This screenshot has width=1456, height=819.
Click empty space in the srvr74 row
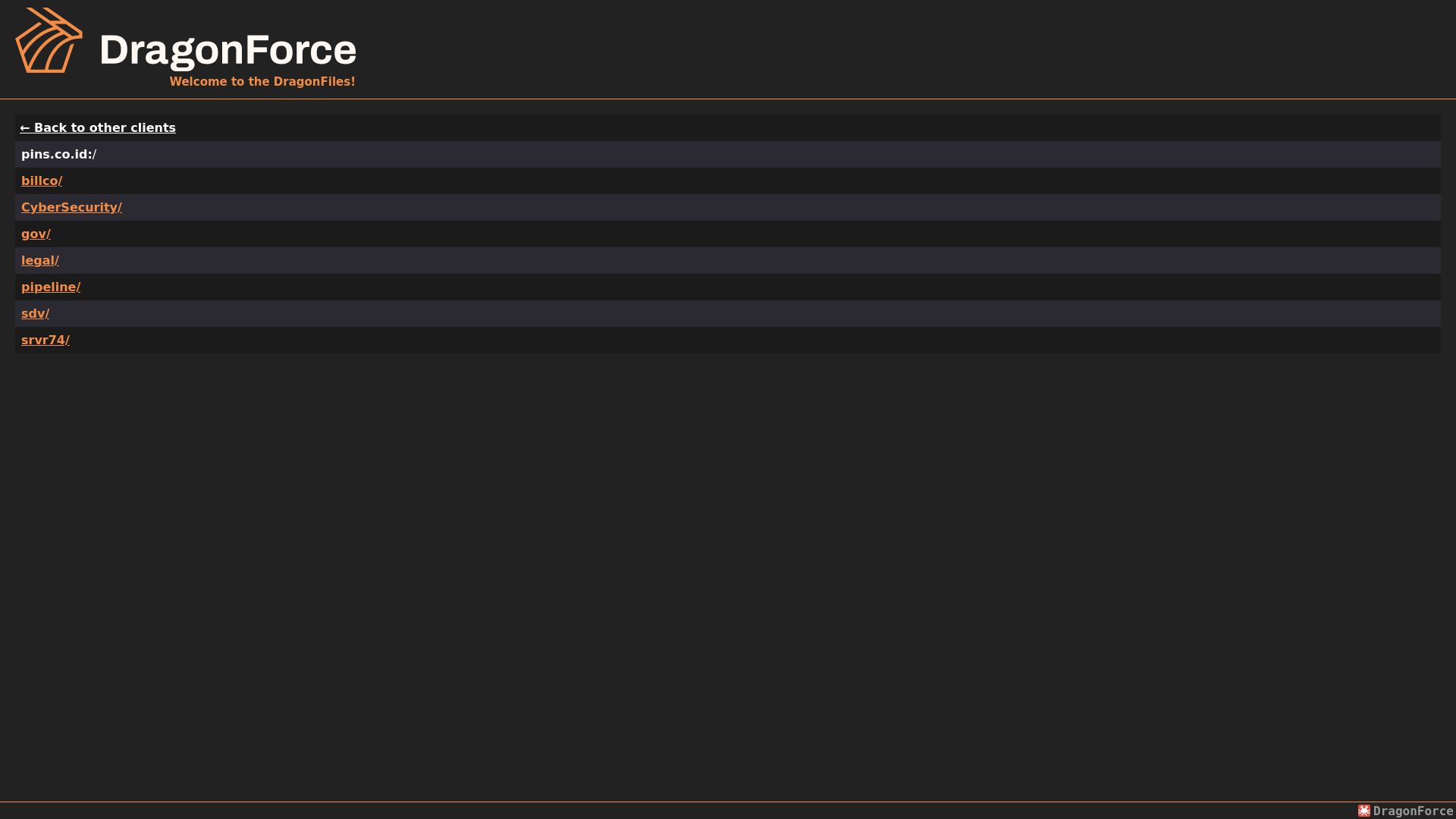(758, 340)
